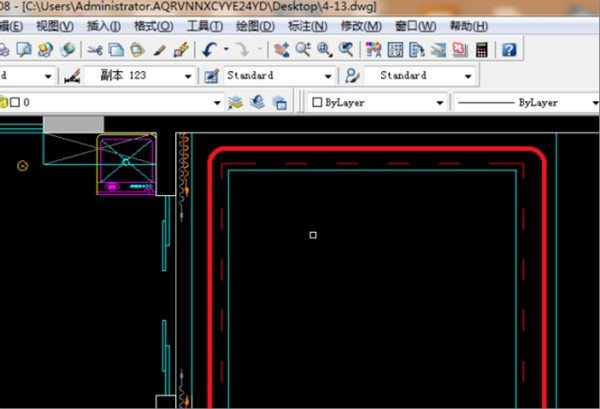This screenshot has height=409, width=600.
Task: Open the 窗口(W) menu
Action: [x=414, y=25]
